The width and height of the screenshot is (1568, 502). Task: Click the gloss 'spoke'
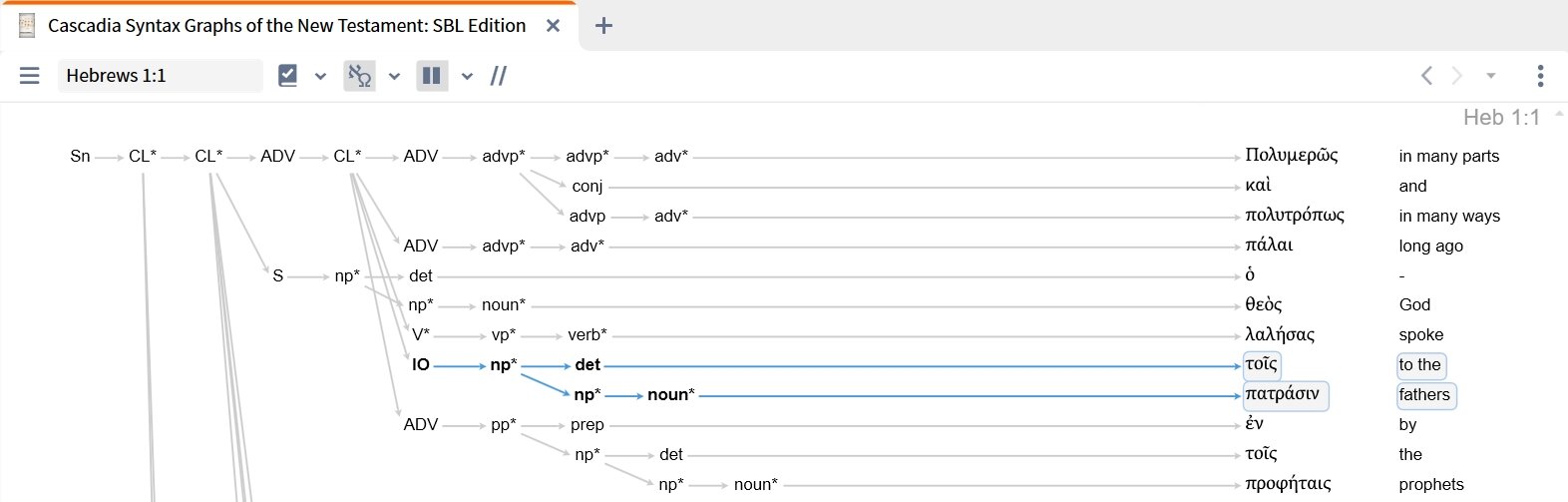point(1421,335)
